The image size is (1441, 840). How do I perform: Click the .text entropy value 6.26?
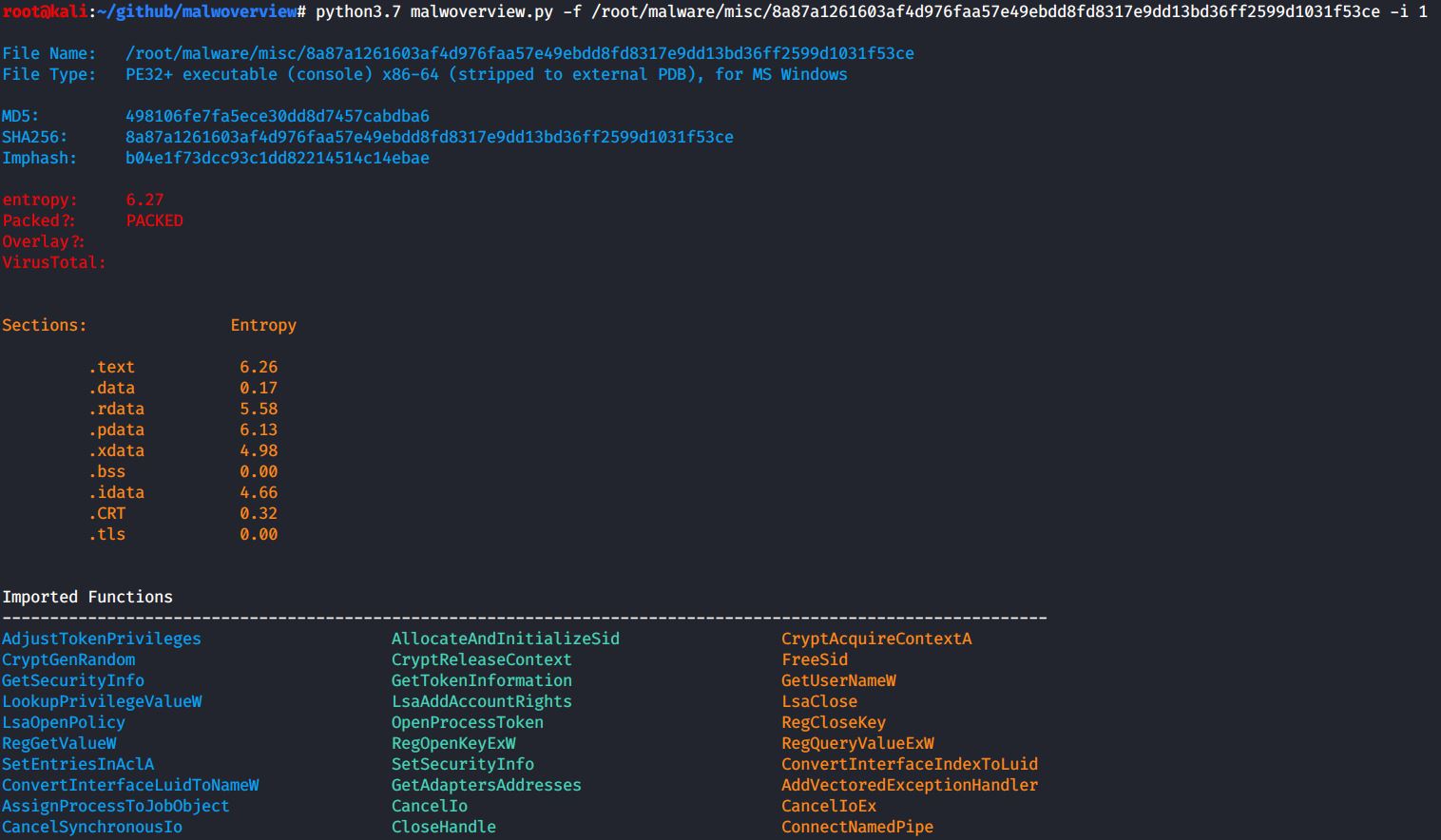click(x=259, y=367)
